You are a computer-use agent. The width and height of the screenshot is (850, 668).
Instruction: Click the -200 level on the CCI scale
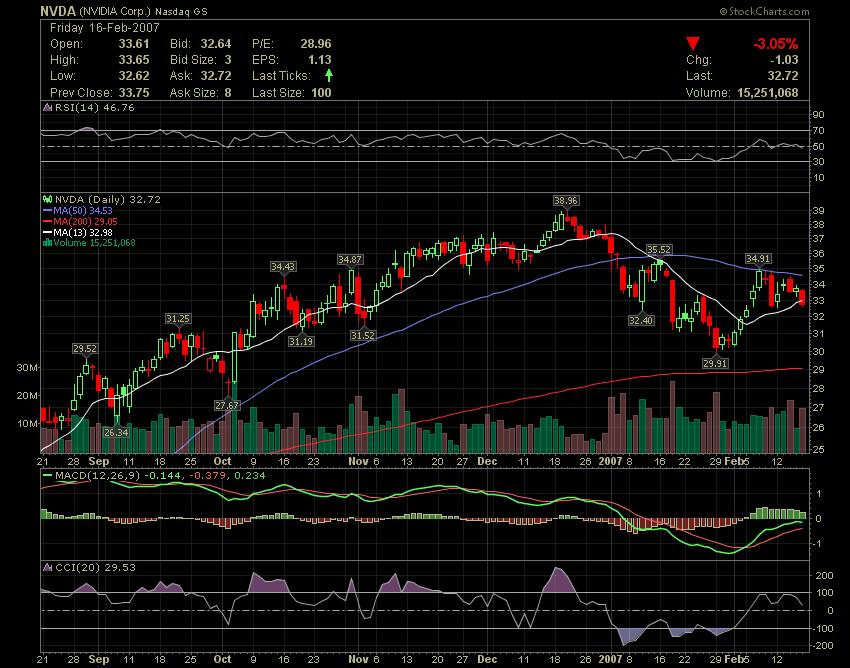click(822, 646)
